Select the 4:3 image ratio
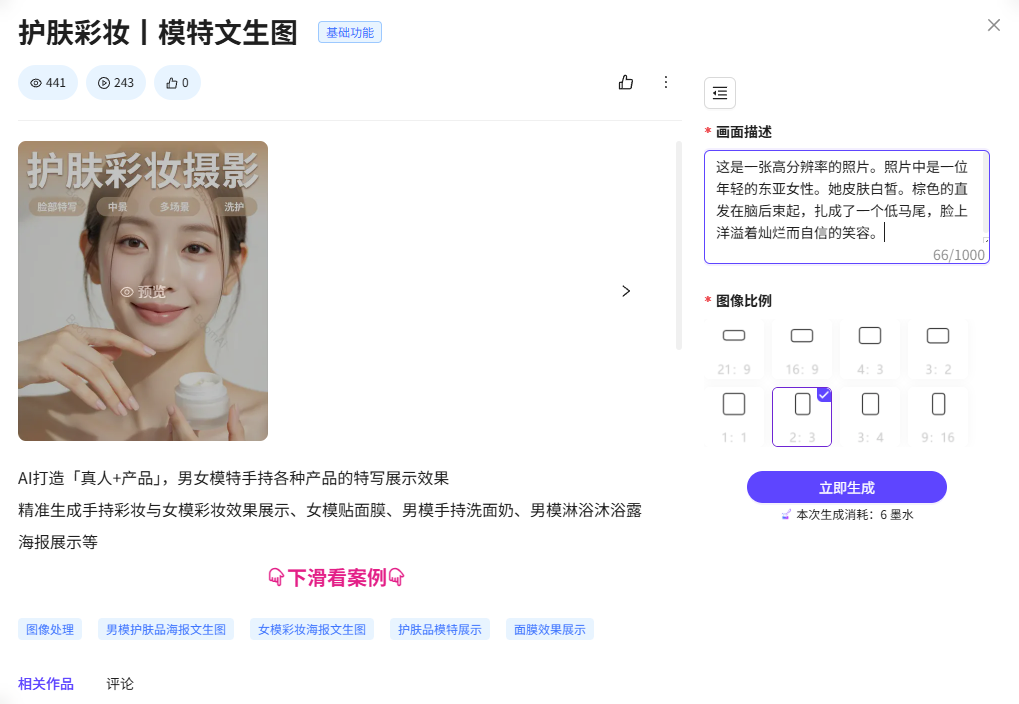Screen dimensions: 1019x704 pyautogui.click(x=870, y=349)
